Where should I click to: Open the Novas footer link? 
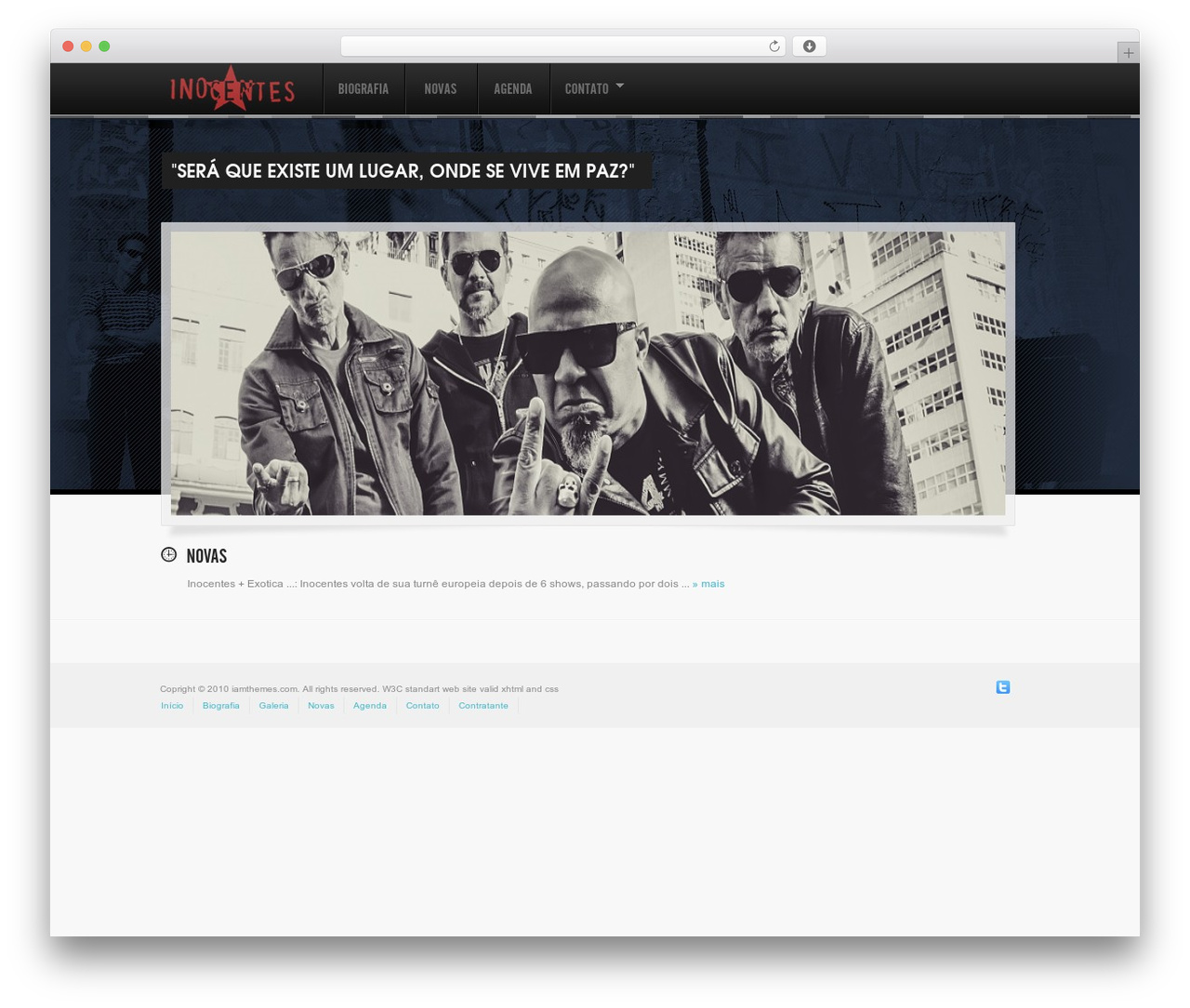point(321,706)
